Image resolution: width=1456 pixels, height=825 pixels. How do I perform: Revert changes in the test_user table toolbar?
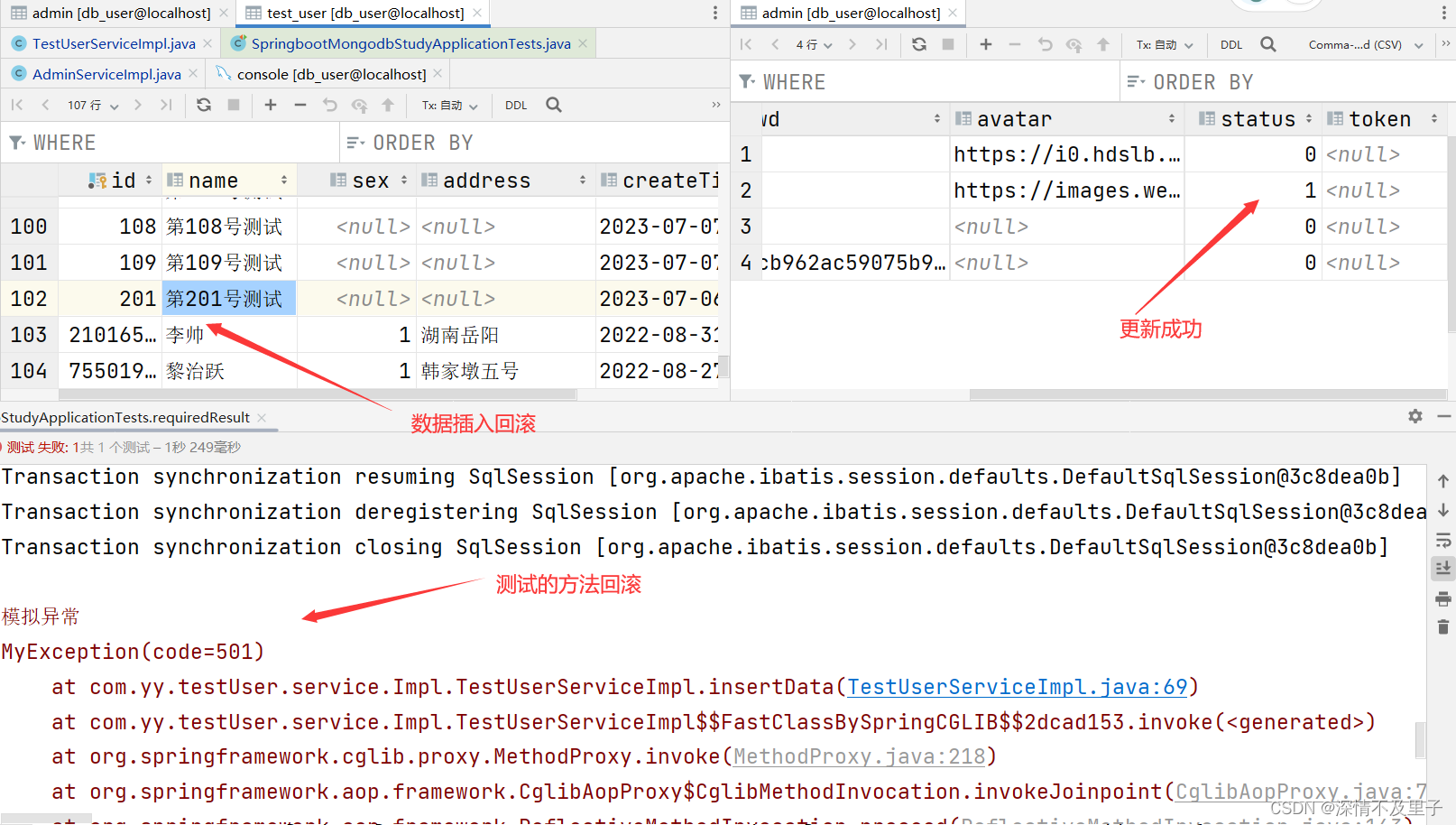[x=330, y=105]
